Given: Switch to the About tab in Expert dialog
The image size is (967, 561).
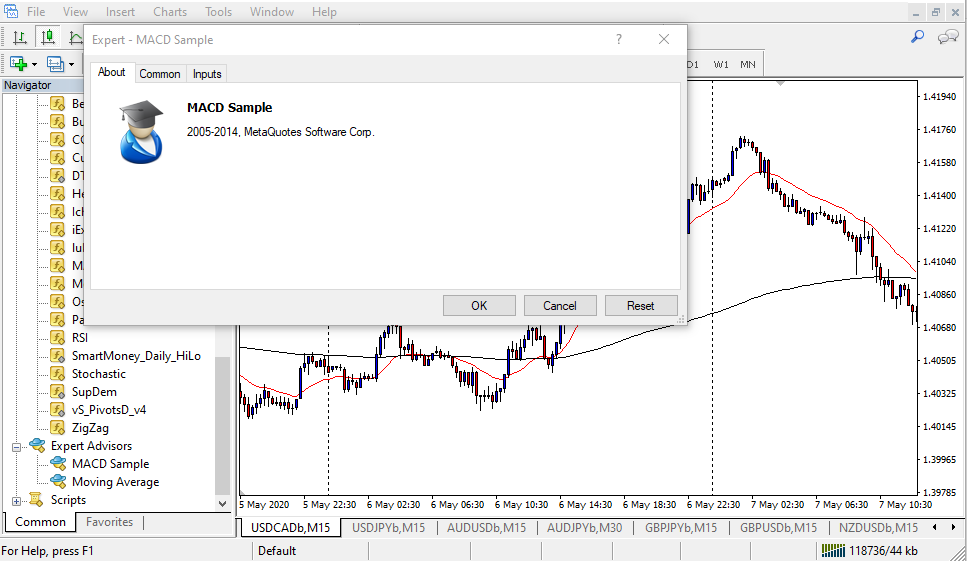Looking at the screenshot, I should click(x=112, y=72).
